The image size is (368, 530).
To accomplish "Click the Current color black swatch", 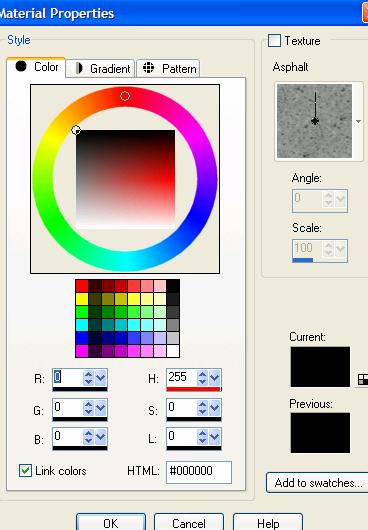I will pyautogui.click(x=320, y=366).
